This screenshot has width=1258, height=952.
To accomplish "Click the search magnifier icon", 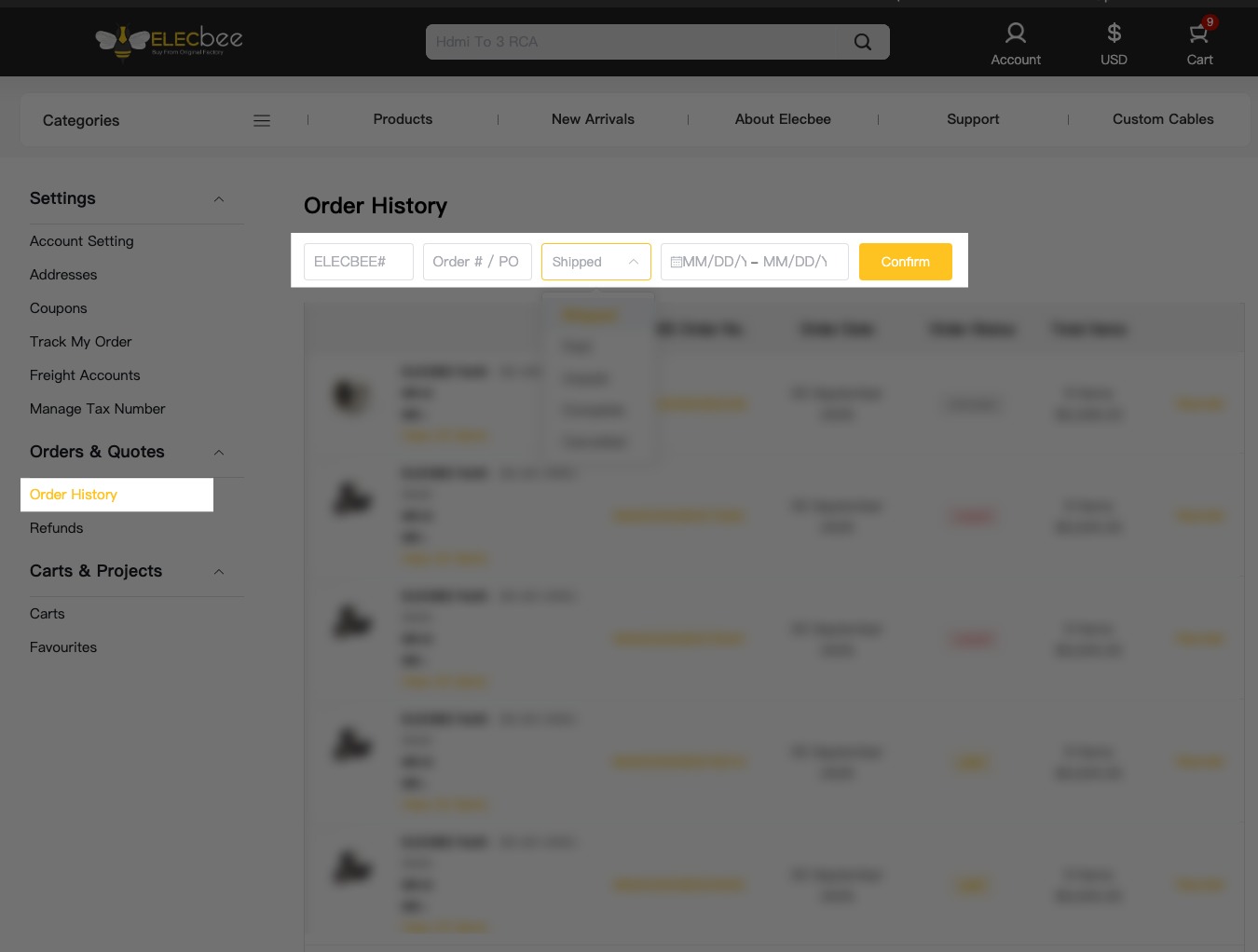I will [x=863, y=42].
